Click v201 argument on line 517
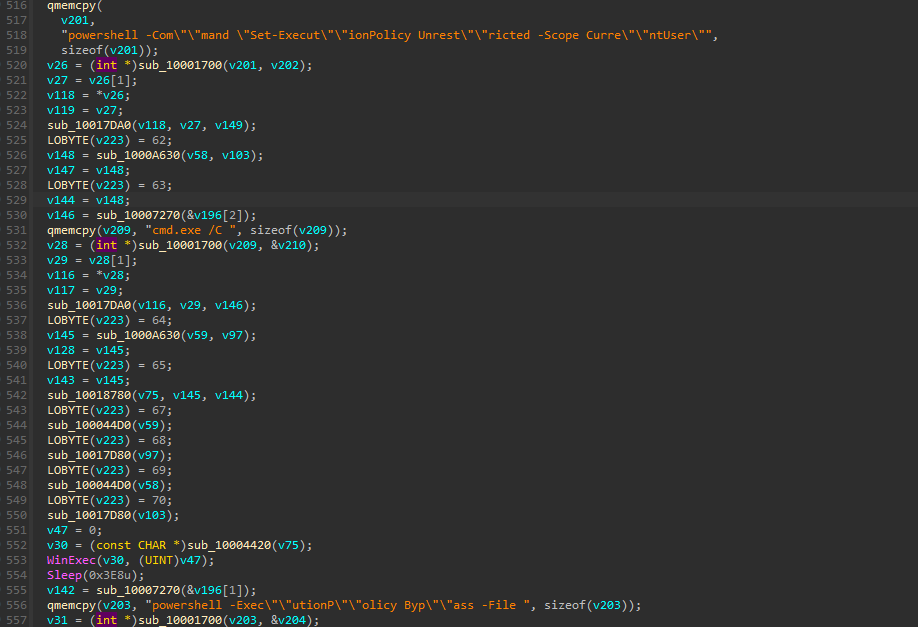This screenshot has height=627, width=918. coord(75,20)
